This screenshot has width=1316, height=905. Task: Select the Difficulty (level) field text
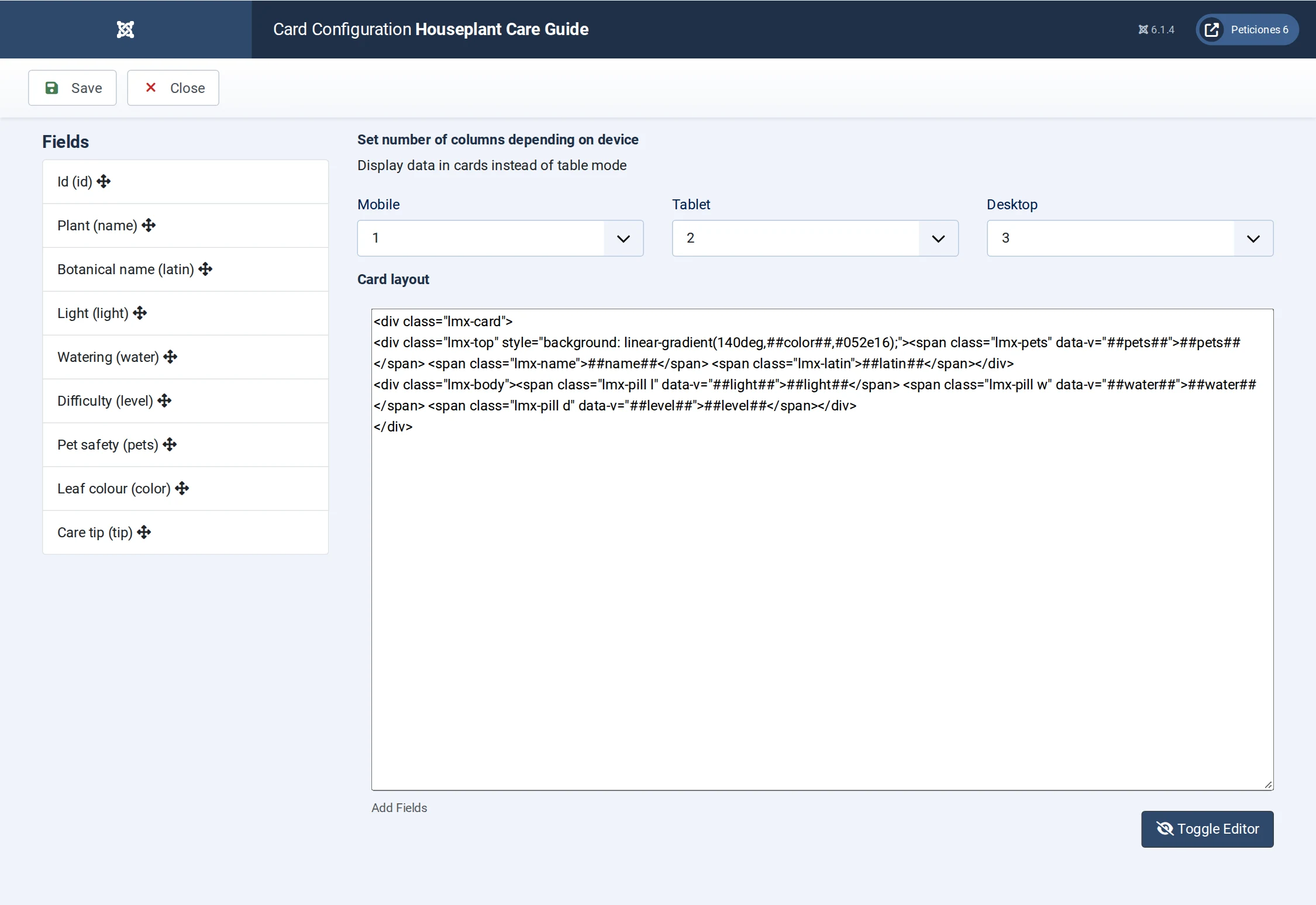105,401
